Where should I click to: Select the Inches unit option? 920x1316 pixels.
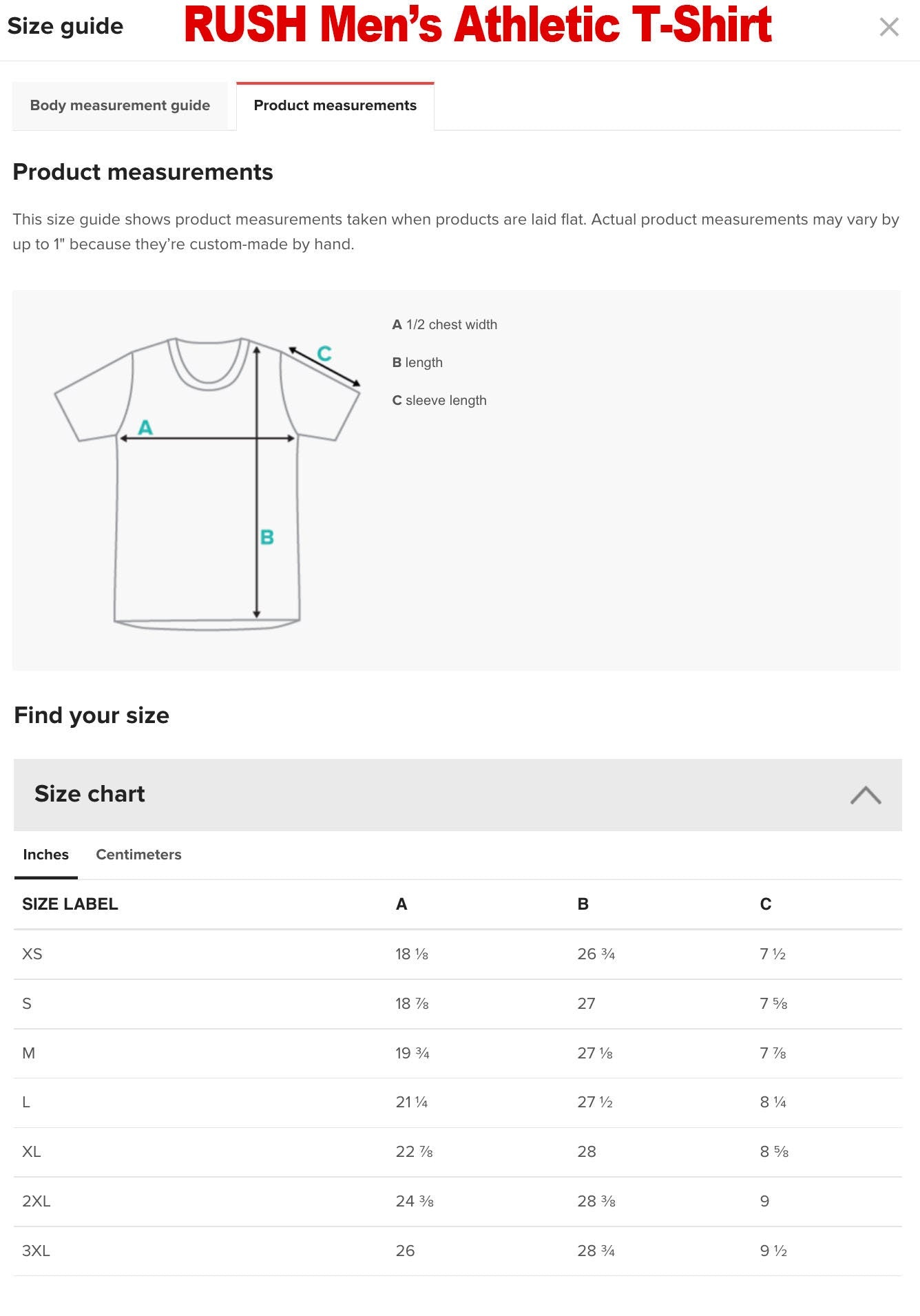[45, 854]
